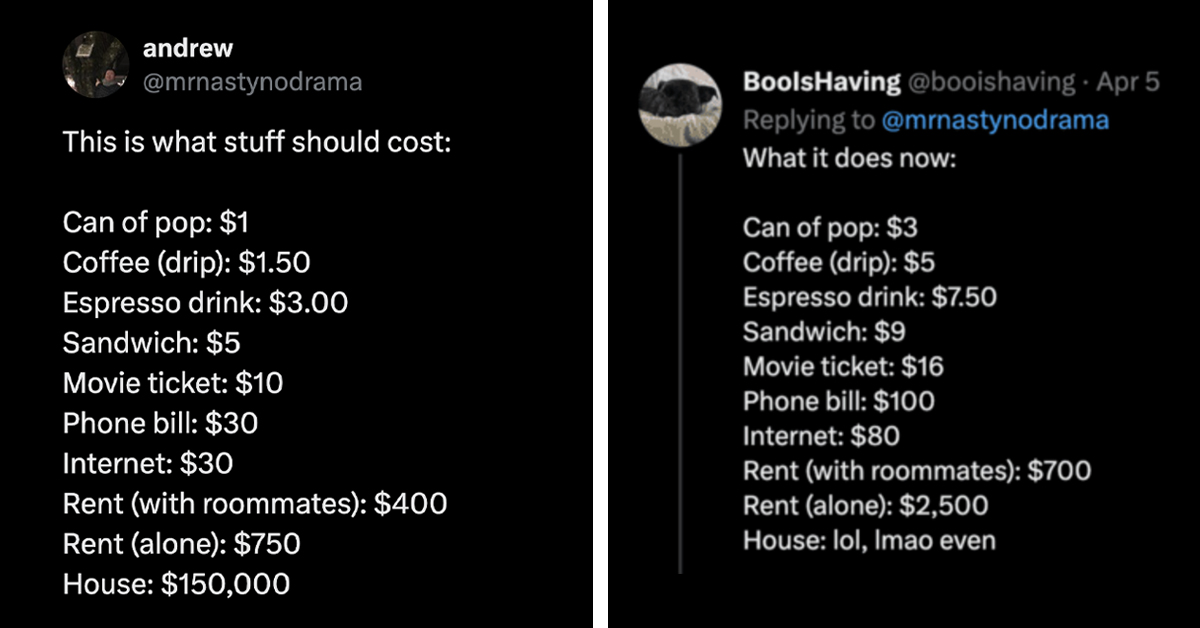This screenshot has width=1200, height=628.
Task: Click the "Espresso drink: $3.00" line
Action: (205, 302)
